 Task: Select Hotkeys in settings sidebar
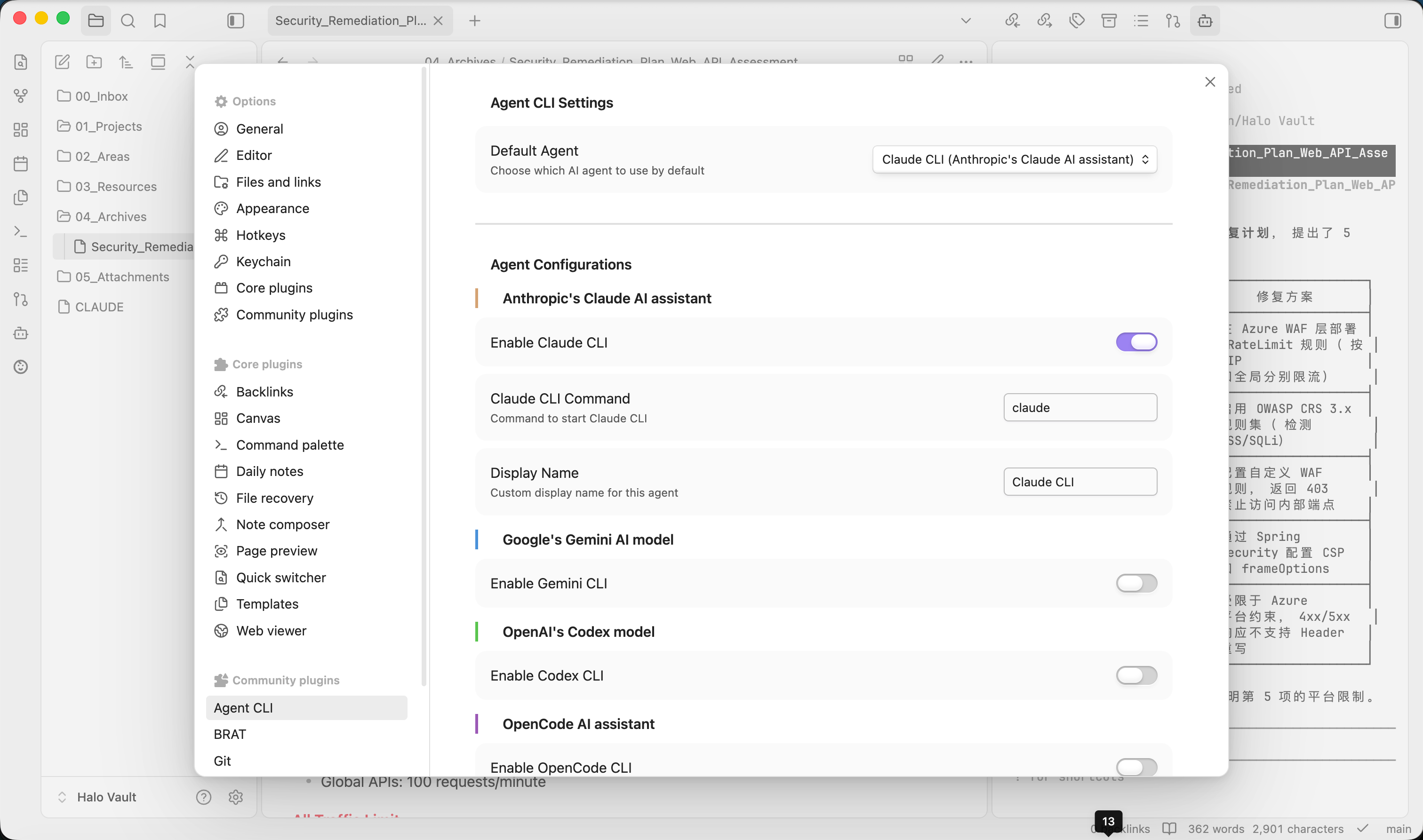(261, 235)
